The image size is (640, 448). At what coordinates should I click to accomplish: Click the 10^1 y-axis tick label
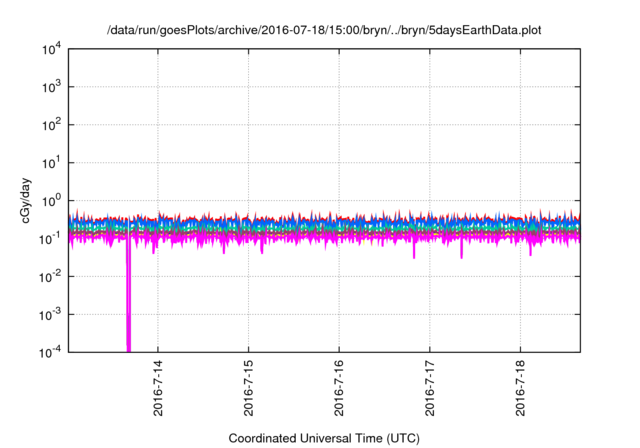52,163
